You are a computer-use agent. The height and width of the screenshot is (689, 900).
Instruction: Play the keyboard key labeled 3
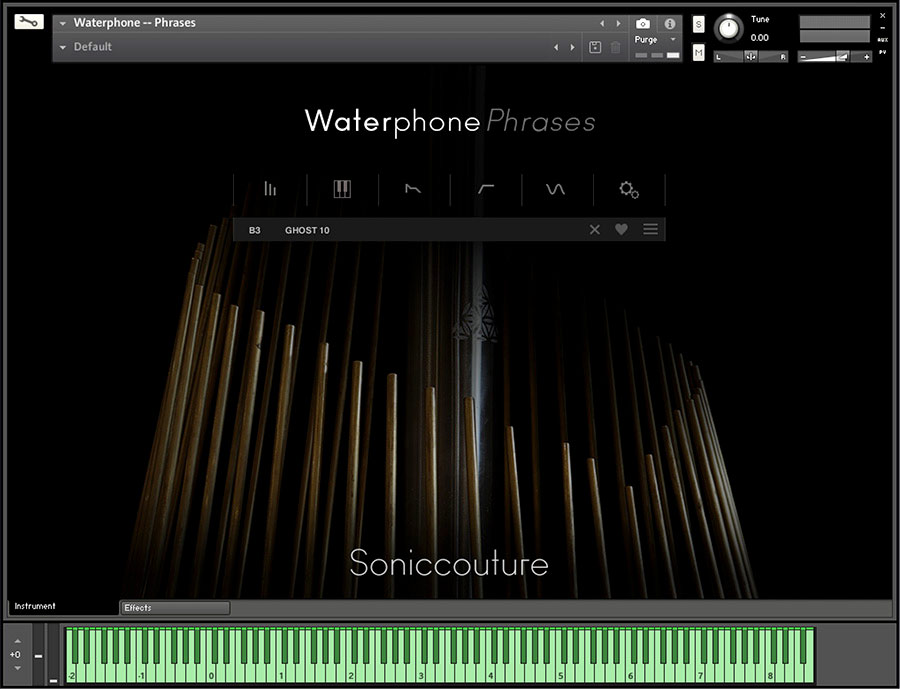coord(421,673)
